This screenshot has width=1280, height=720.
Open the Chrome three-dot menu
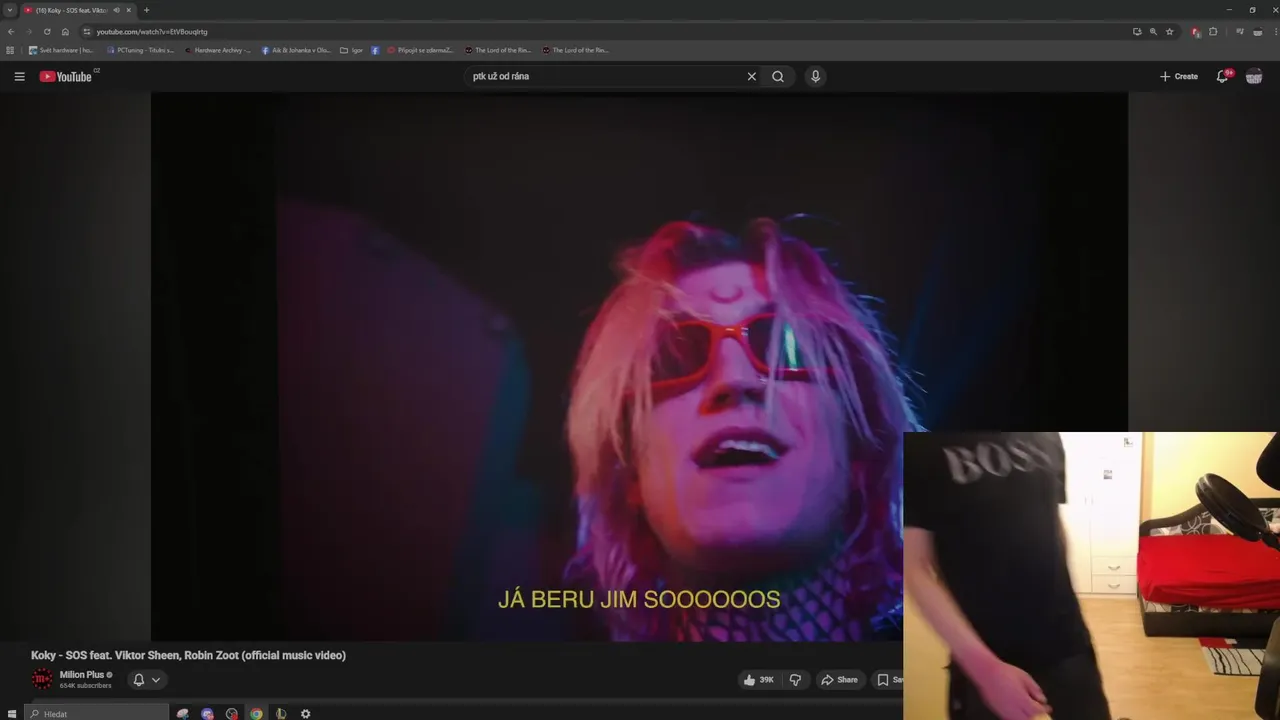click(x=1274, y=32)
